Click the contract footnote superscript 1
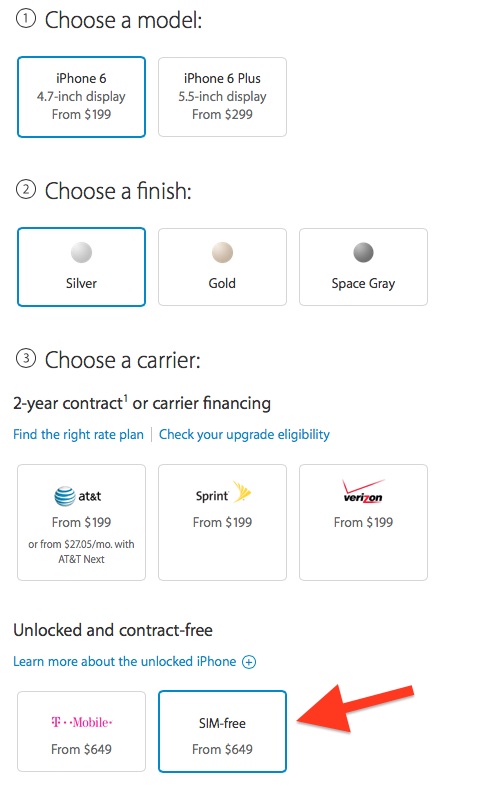 [x=126, y=398]
